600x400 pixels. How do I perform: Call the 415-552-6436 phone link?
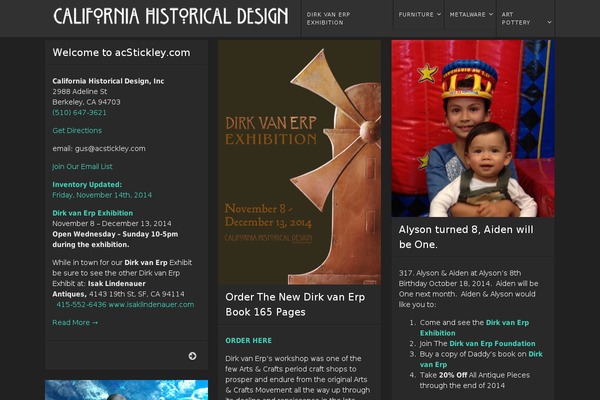pyautogui.click(x=82, y=305)
